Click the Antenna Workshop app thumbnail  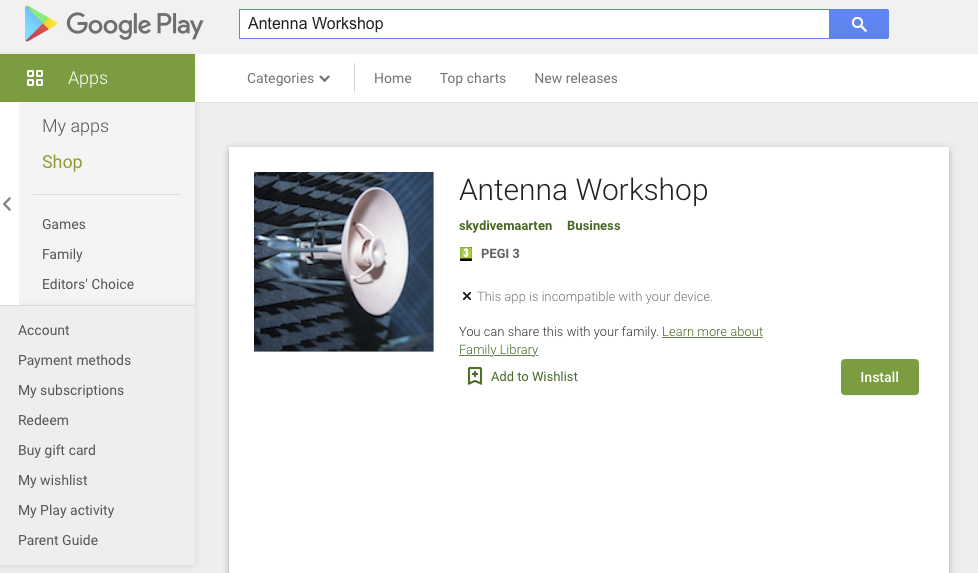point(344,262)
